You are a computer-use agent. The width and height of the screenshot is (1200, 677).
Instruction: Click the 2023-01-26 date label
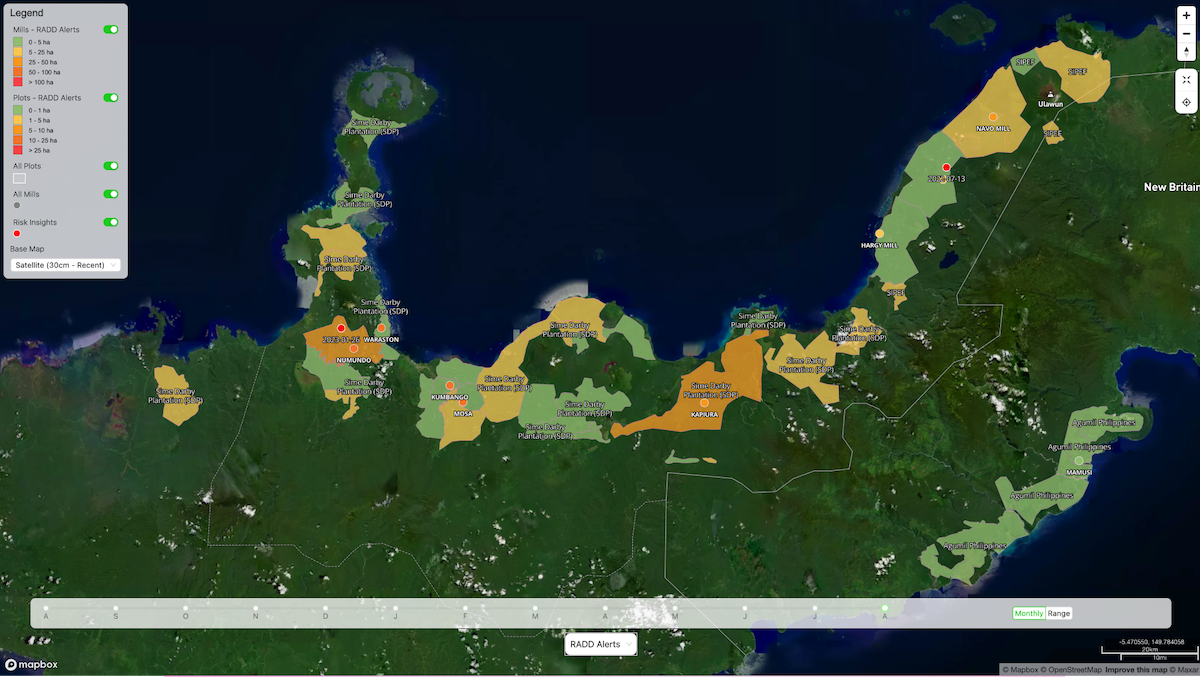point(341,340)
